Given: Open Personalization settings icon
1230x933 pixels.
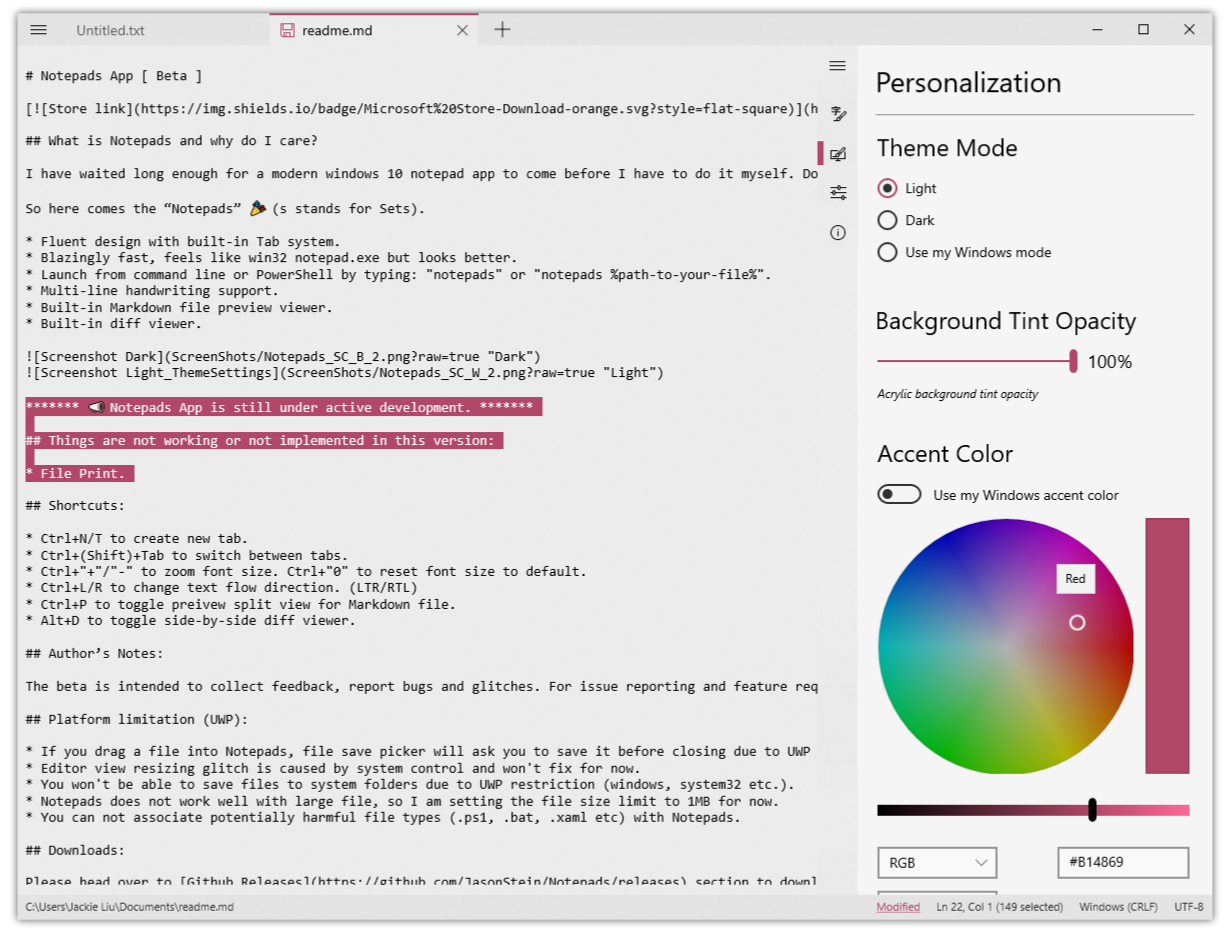Looking at the screenshot, I should pyautogui.click(x=838, y=154).
